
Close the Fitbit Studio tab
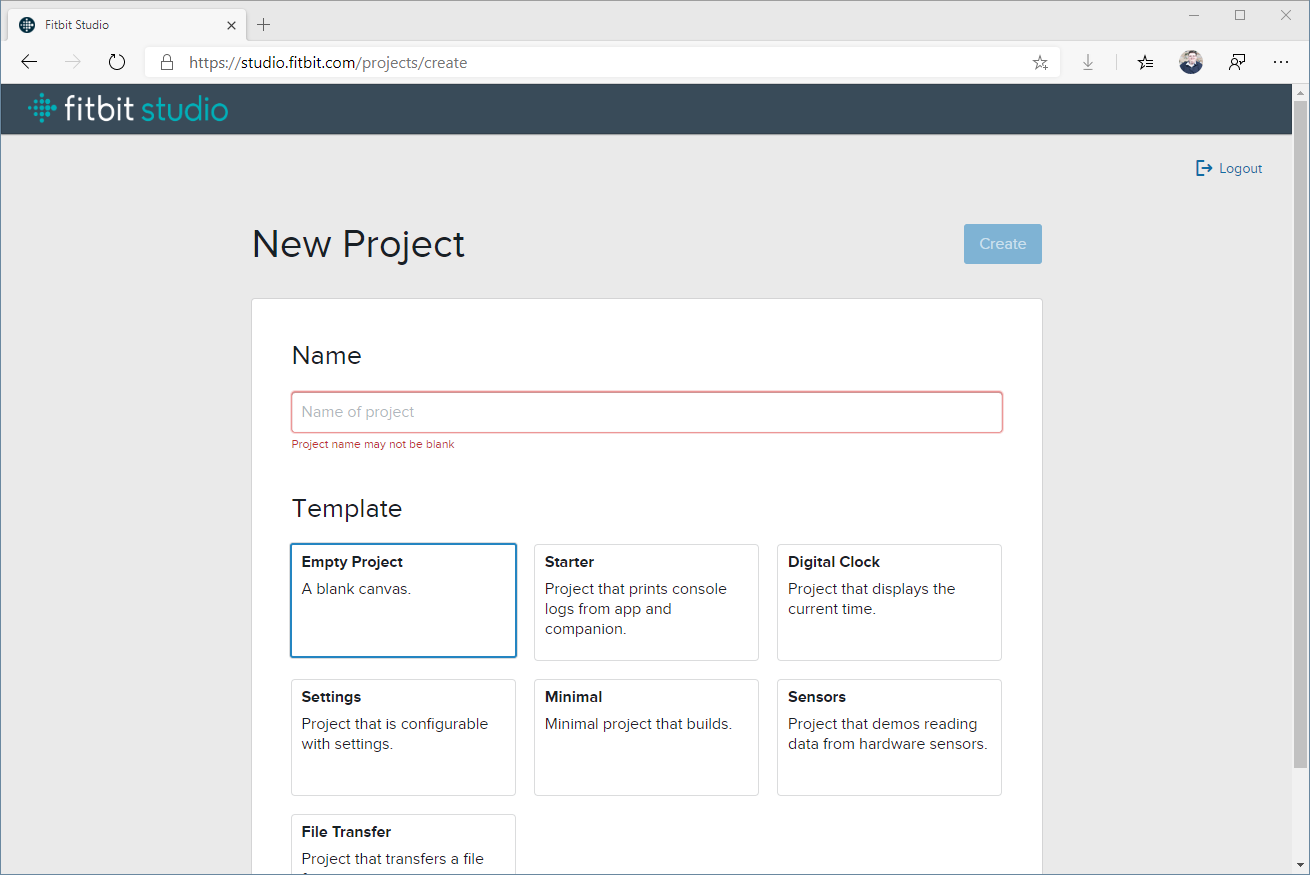231,25
